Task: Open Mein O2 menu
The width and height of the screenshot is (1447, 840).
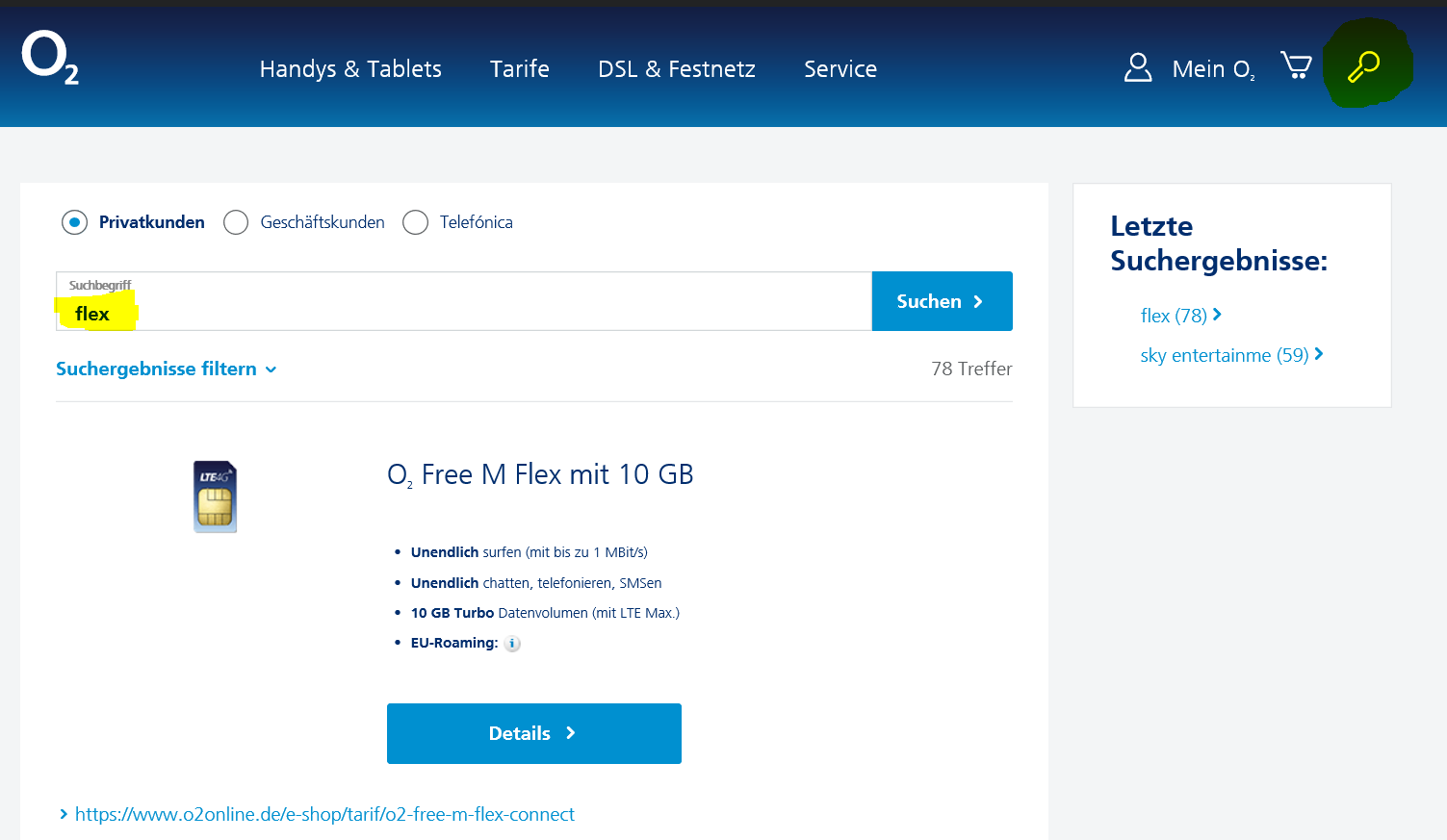Action: (x=1213, y=69)
